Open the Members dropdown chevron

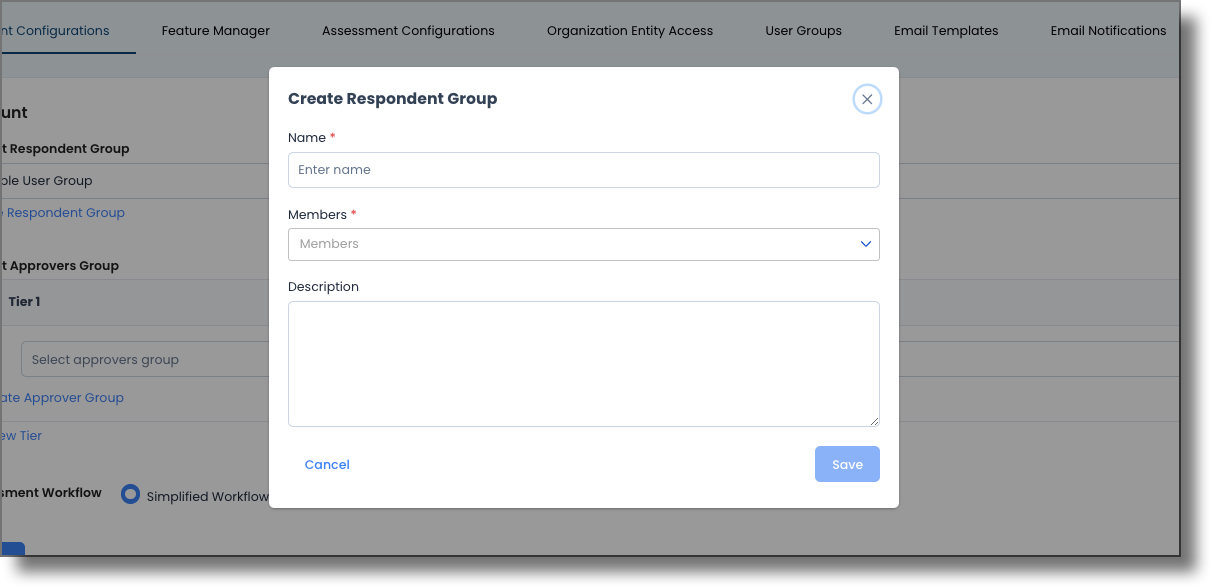pos(863,244)
